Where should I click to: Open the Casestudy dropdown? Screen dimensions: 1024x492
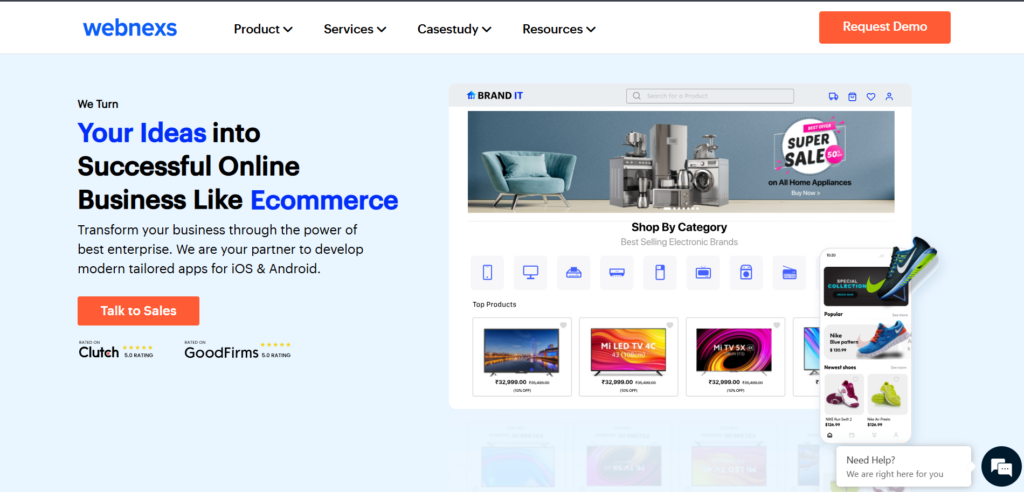click(x=454, y=29)
